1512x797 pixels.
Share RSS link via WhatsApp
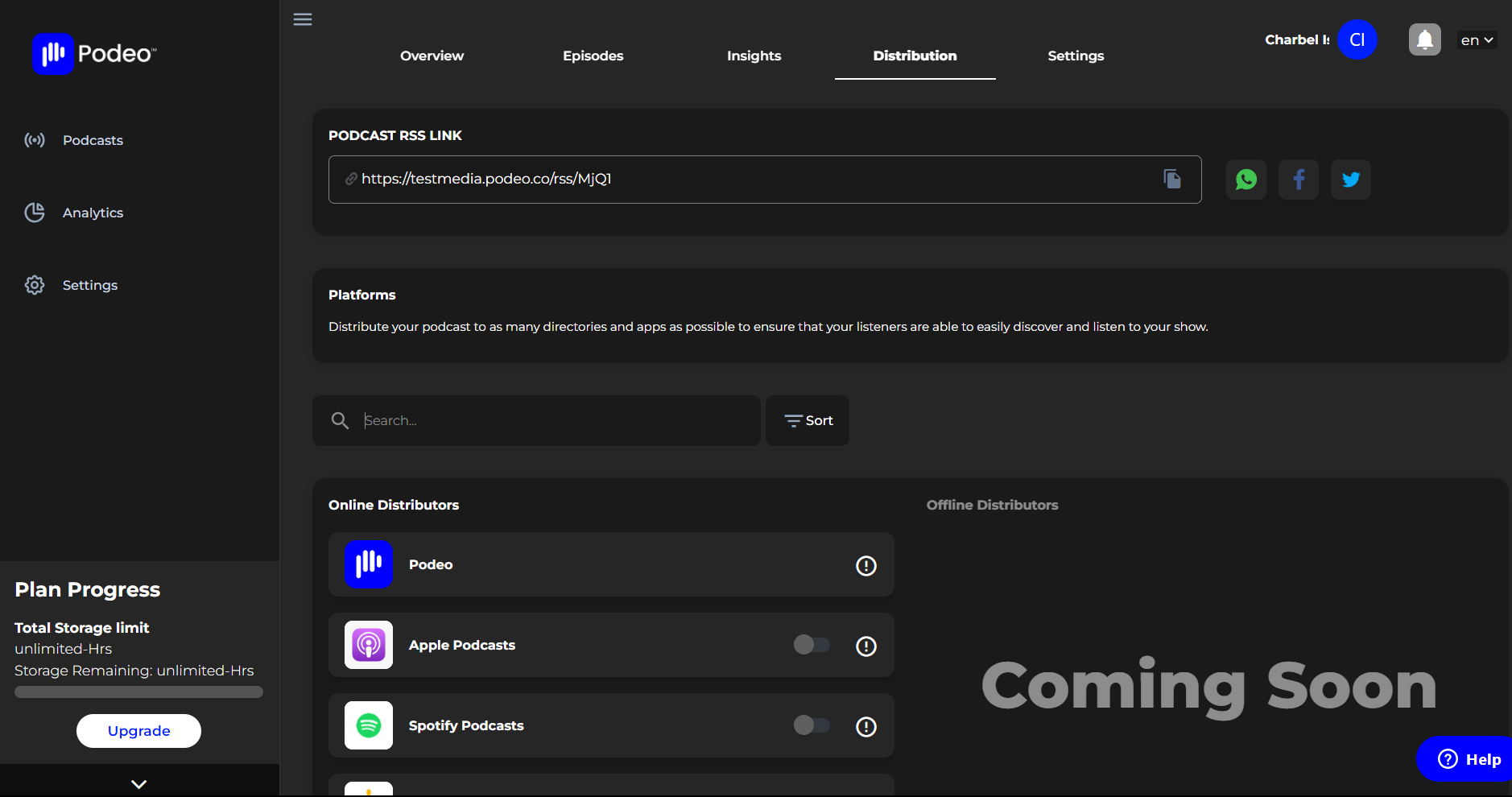[1246, 180]
